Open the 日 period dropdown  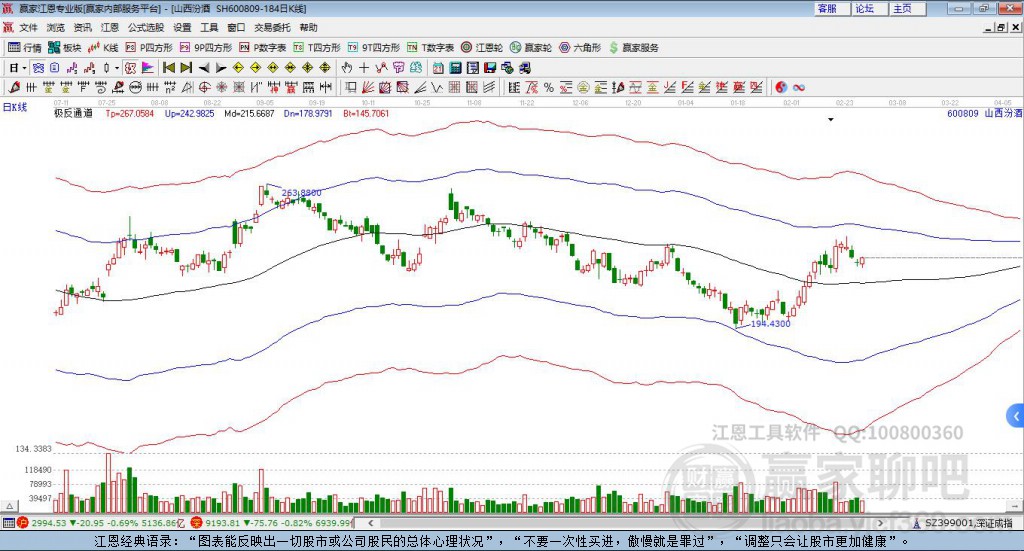pos(18,68)
